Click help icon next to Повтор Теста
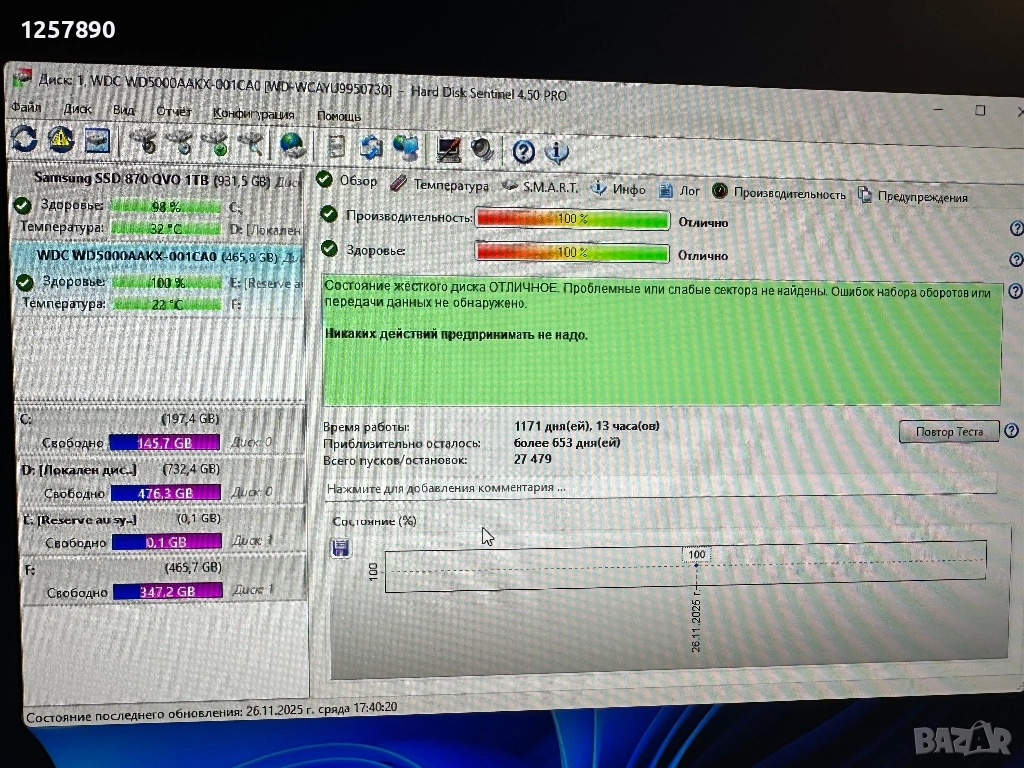Viewport: 1024px width, 768px height. [1011, 431]
